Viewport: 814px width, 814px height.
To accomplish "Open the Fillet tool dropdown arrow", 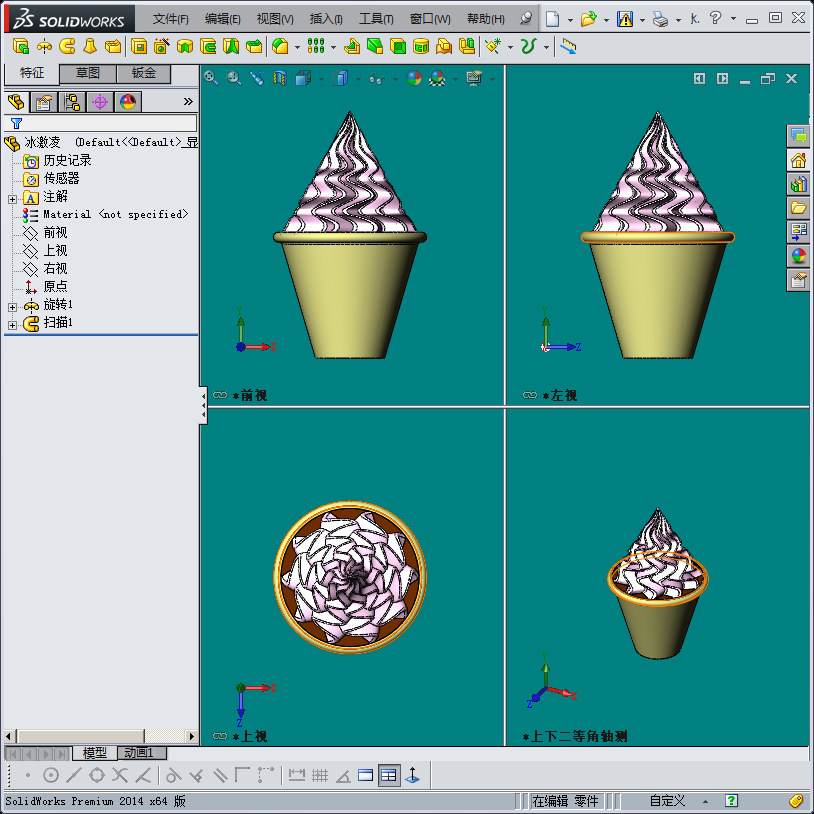I will 297,48.
